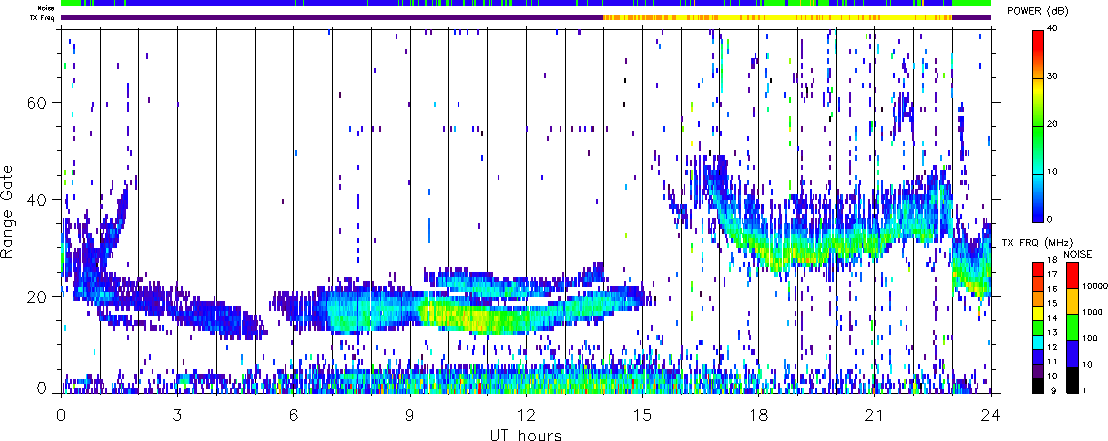Click the noise level strip above the plot
1108x441 pixels.
pos(526,4)
